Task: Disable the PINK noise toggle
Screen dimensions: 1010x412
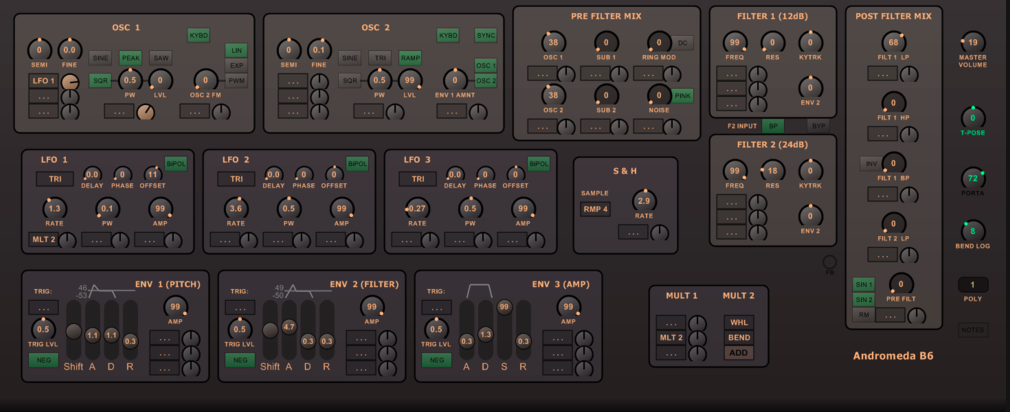Action: point(683,96)
